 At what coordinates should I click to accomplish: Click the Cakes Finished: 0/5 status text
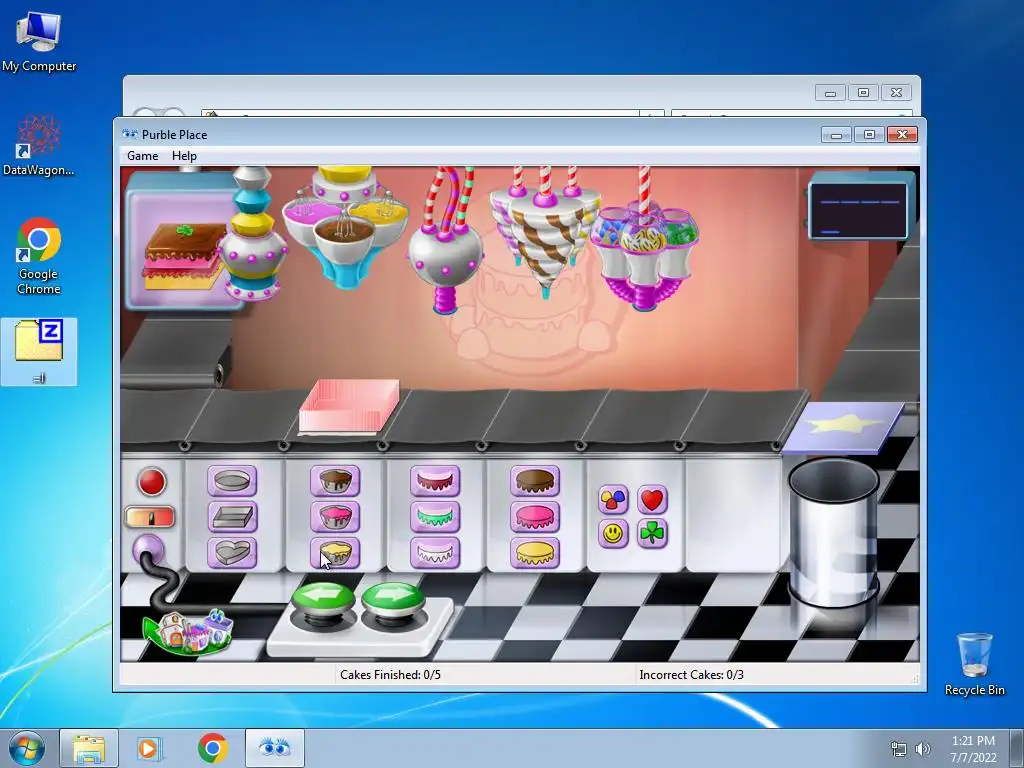pos(391,675)
